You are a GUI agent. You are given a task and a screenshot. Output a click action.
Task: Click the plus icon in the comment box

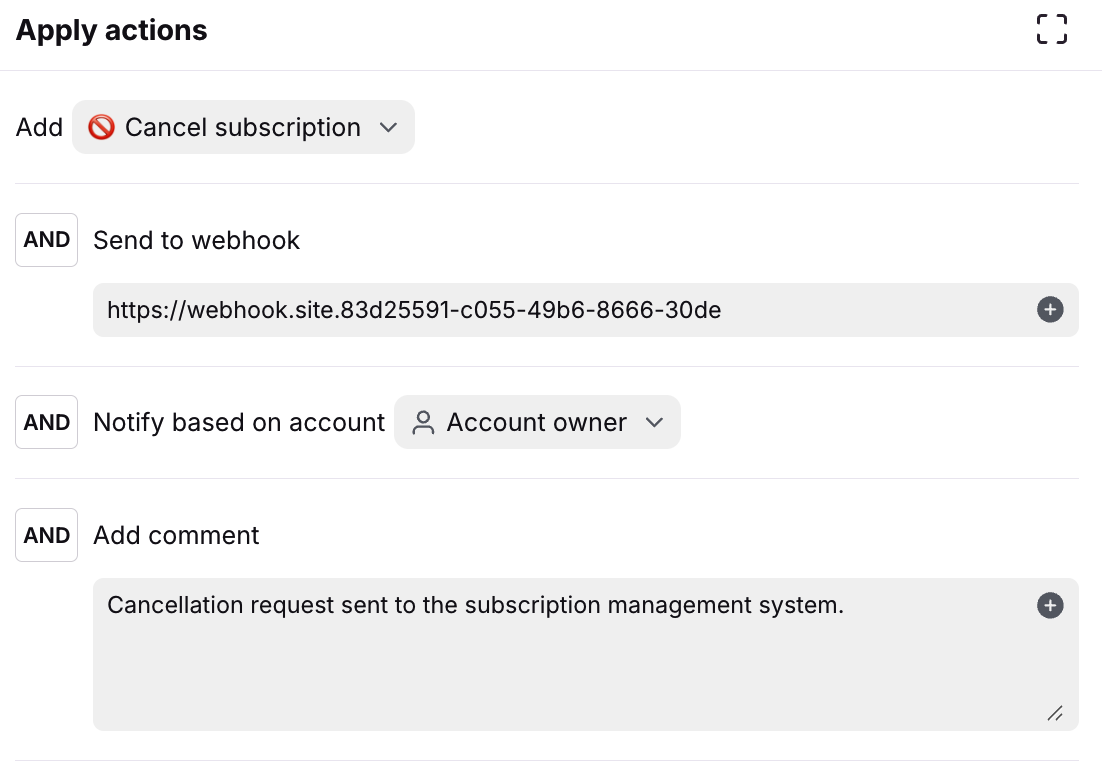pos(1050,605)
